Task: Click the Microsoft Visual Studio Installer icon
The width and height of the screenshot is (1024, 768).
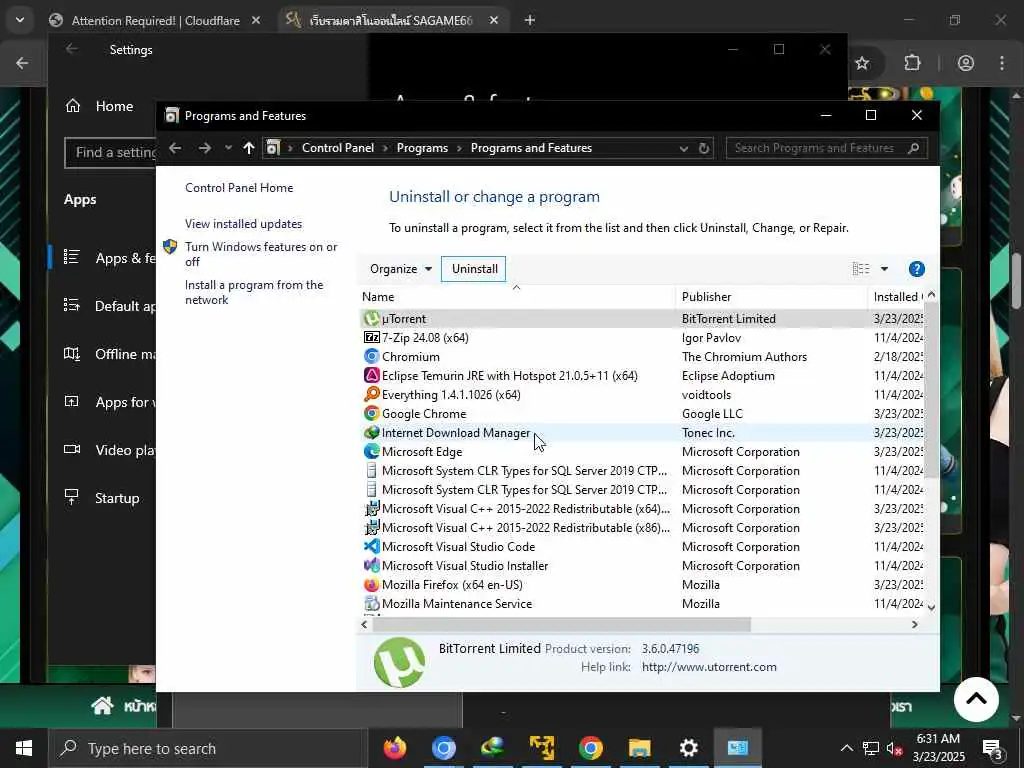Action: point(372,566)
